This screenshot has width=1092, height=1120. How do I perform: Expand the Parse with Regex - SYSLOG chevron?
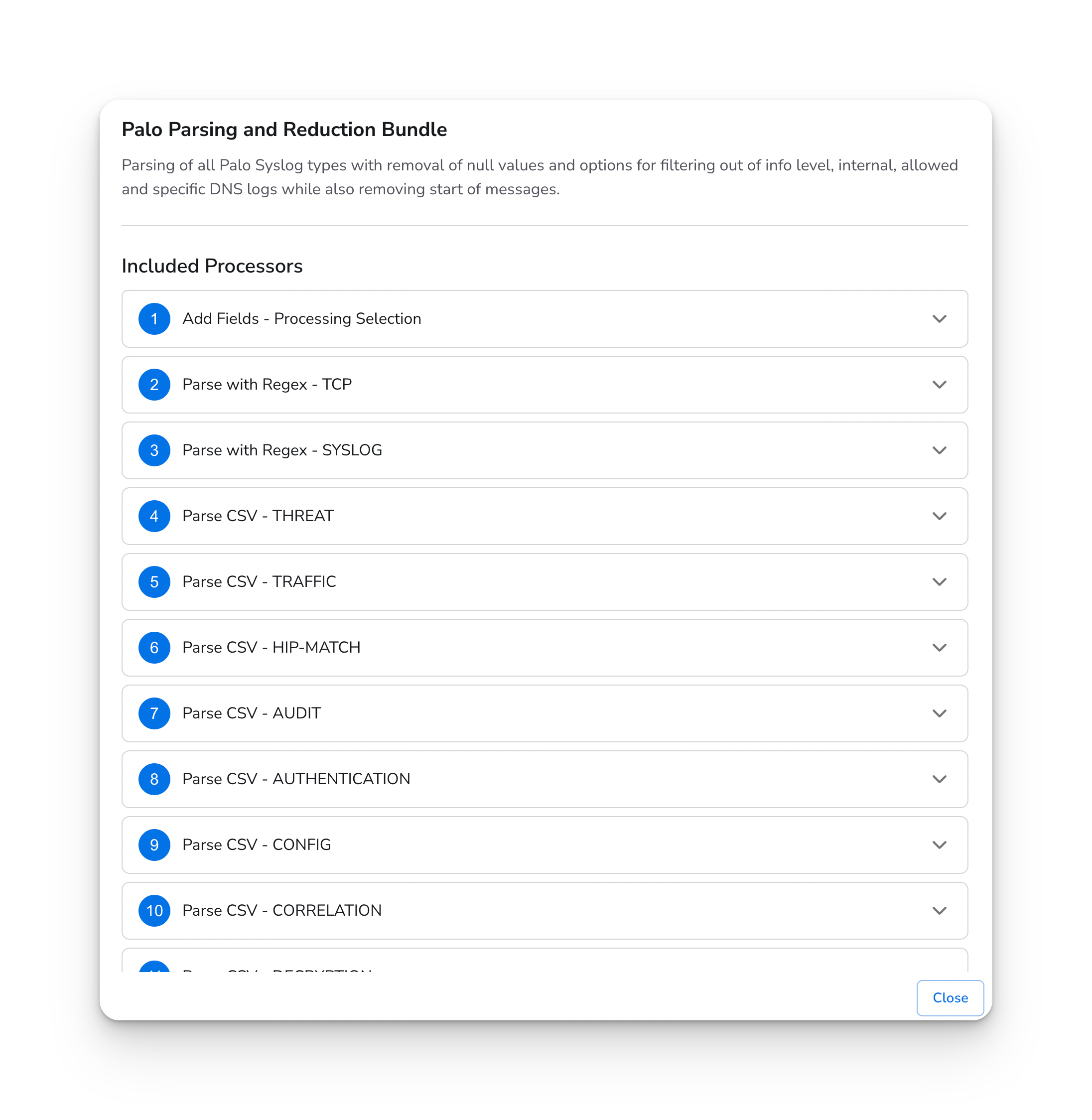point(939,451)
